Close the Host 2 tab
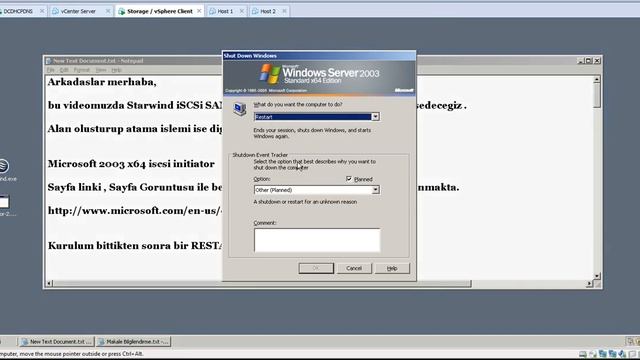 pos(284,11)
